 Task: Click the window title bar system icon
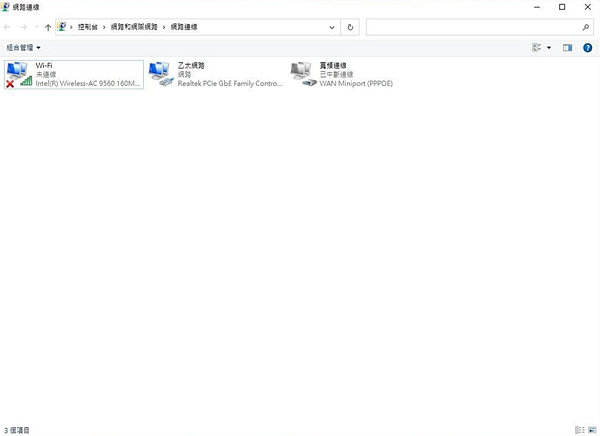pyautogui.click(x=5, y=7)
